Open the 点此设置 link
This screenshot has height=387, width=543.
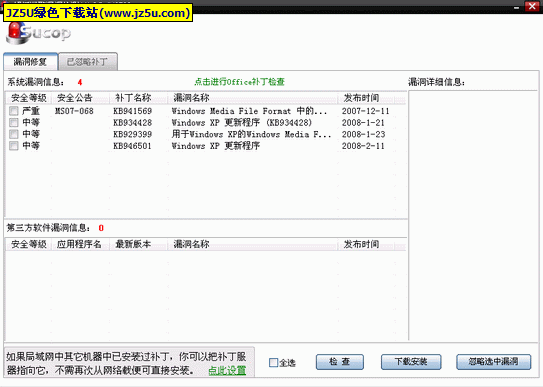[x=227, y=371]
